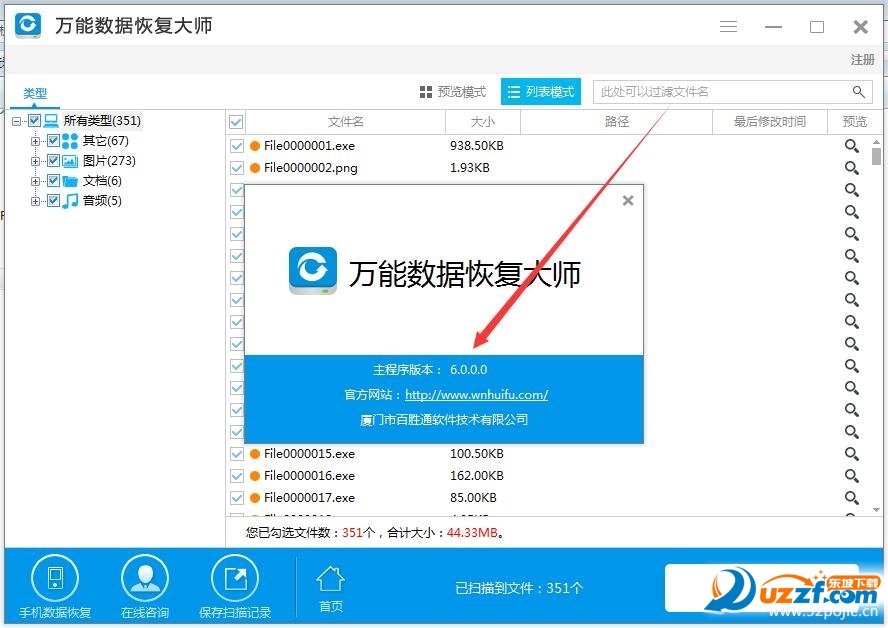The width and height of the screenshot is (888, 628).
Task: Select the File0000015.exe file name
Action: click(x=309, y=454)
